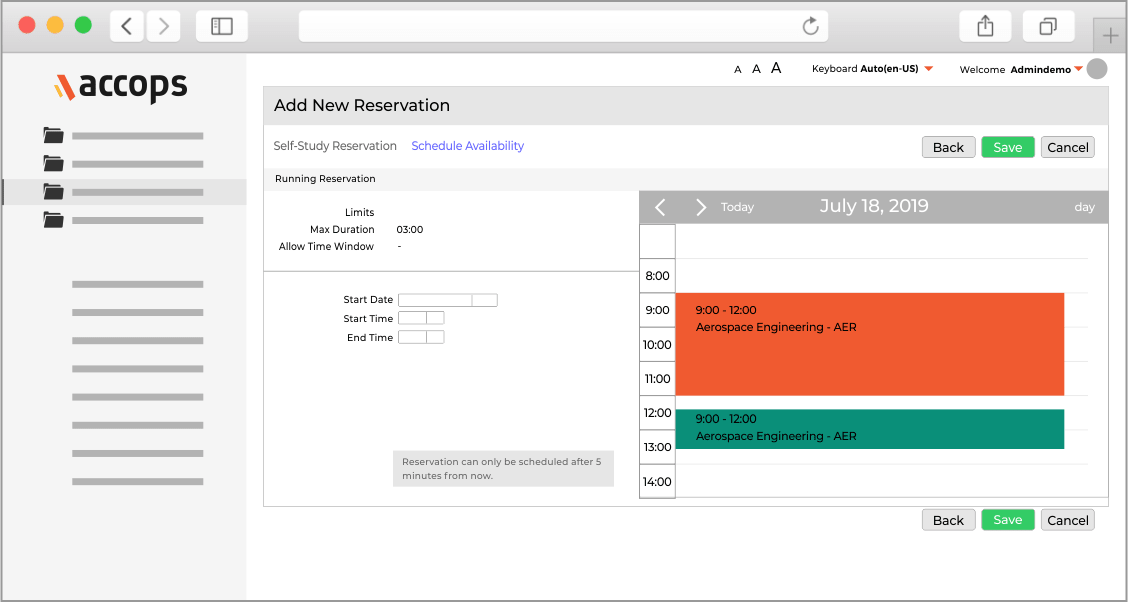Click the top green Save button

tap(1007, 147)
